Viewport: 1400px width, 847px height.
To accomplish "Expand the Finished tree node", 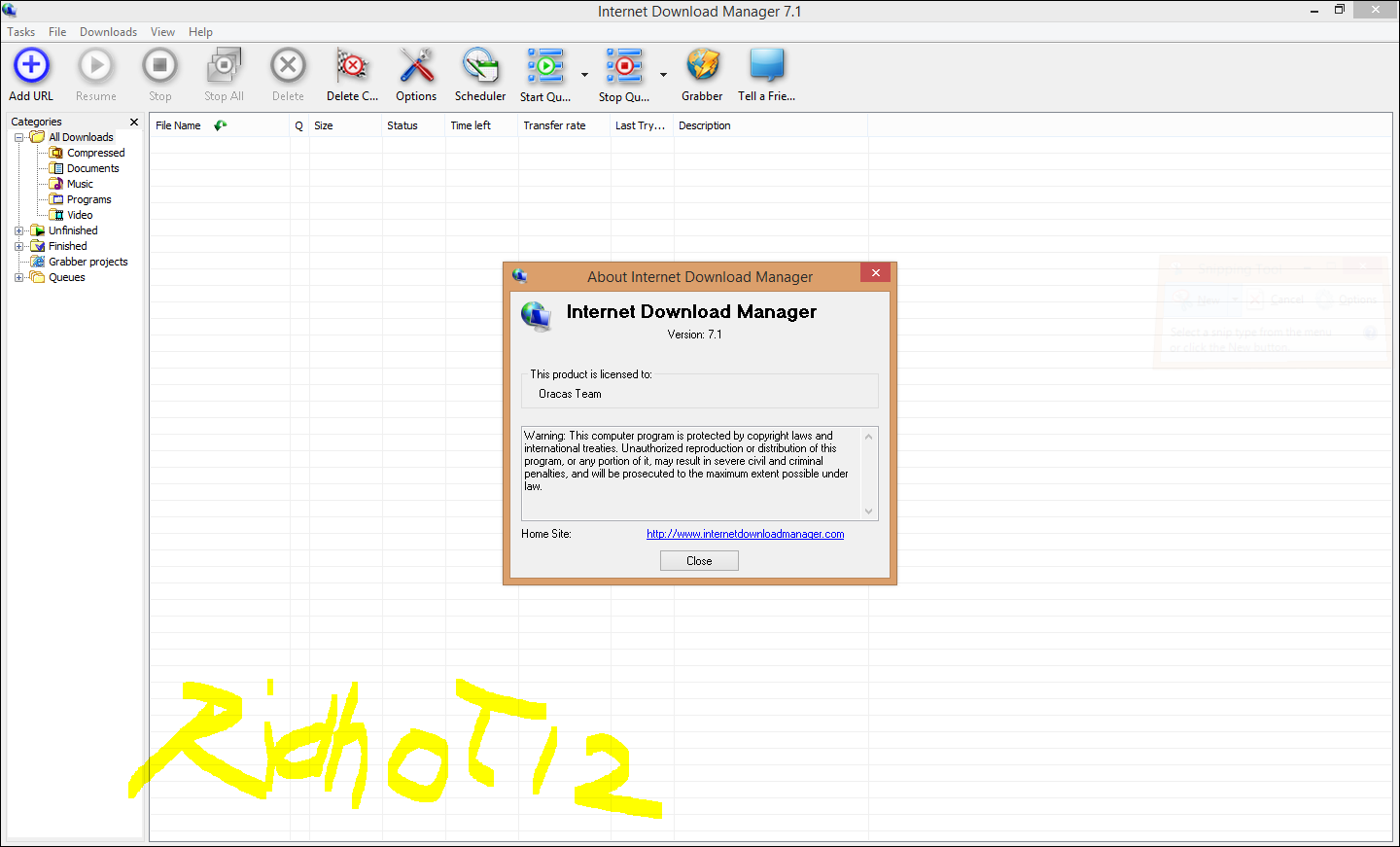I will (x=18, y=246).
